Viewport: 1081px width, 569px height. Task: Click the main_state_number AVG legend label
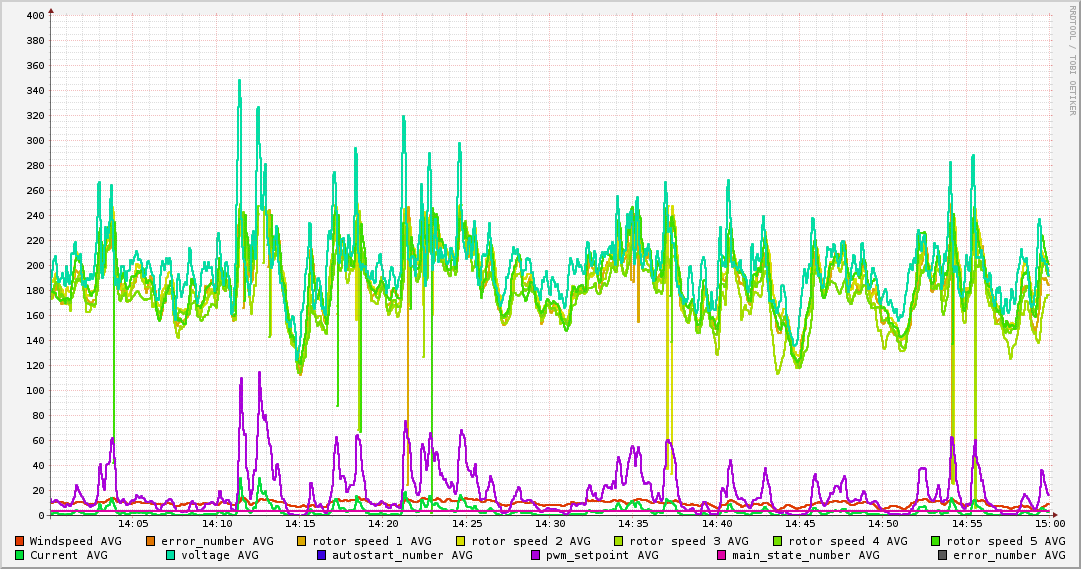coord(806,555)
